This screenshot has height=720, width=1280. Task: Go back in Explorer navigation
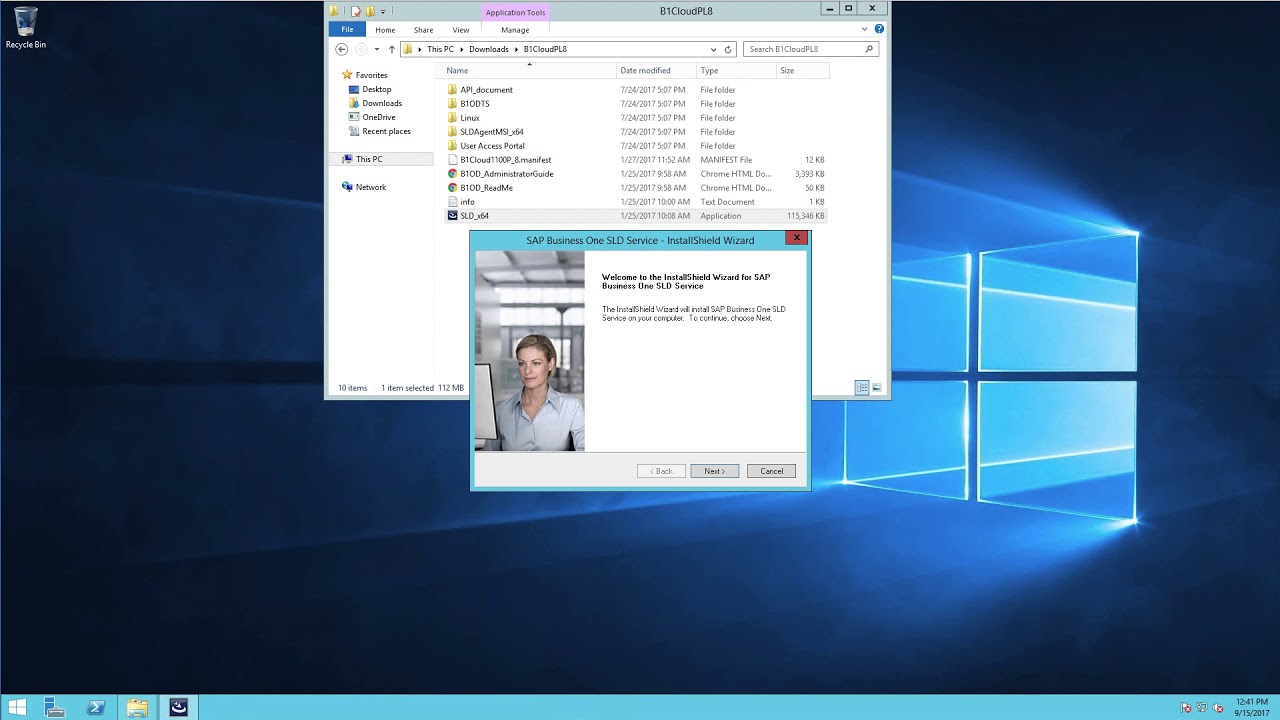pos(342,49)
